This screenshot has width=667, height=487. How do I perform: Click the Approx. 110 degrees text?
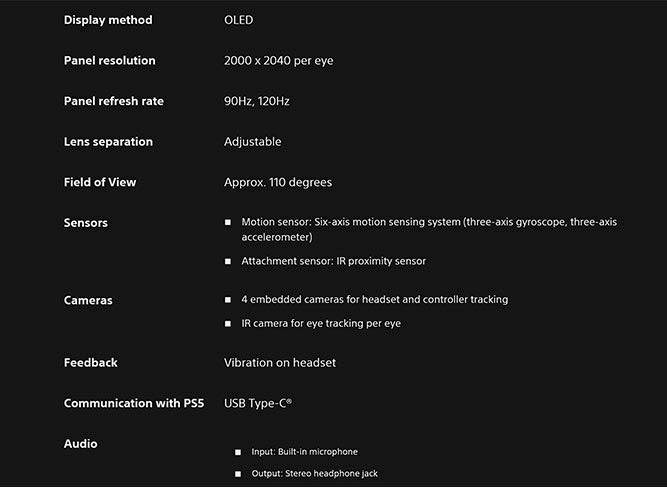click(278, 182)
